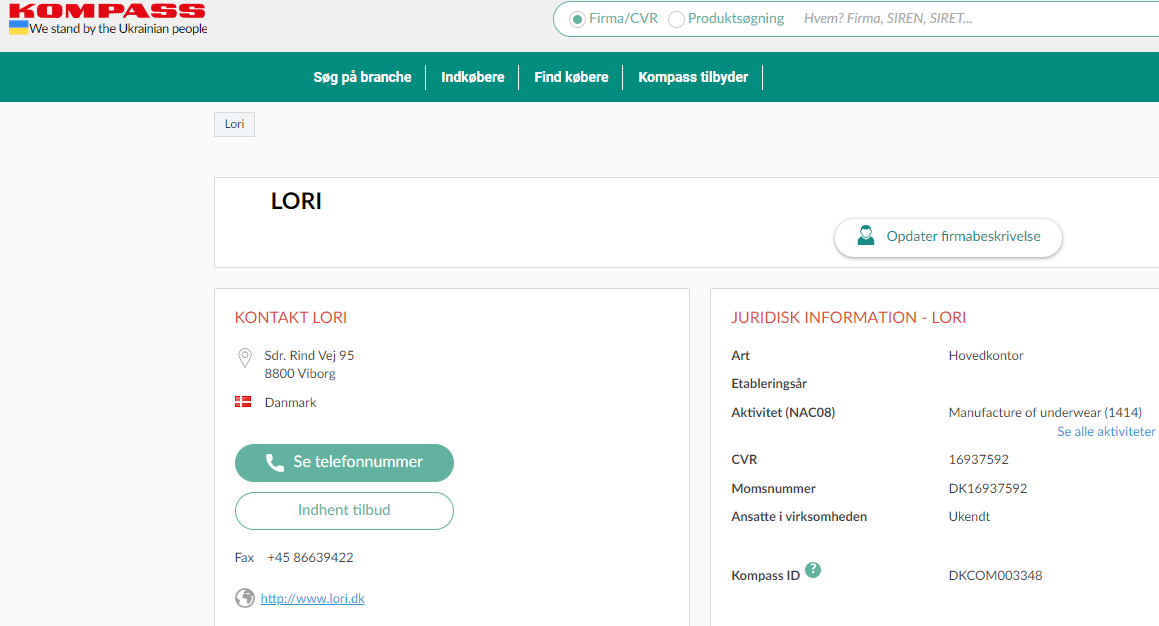Click the Danish flag icon
Viewport: 1159px width, 626px height.
click(242, 402)
